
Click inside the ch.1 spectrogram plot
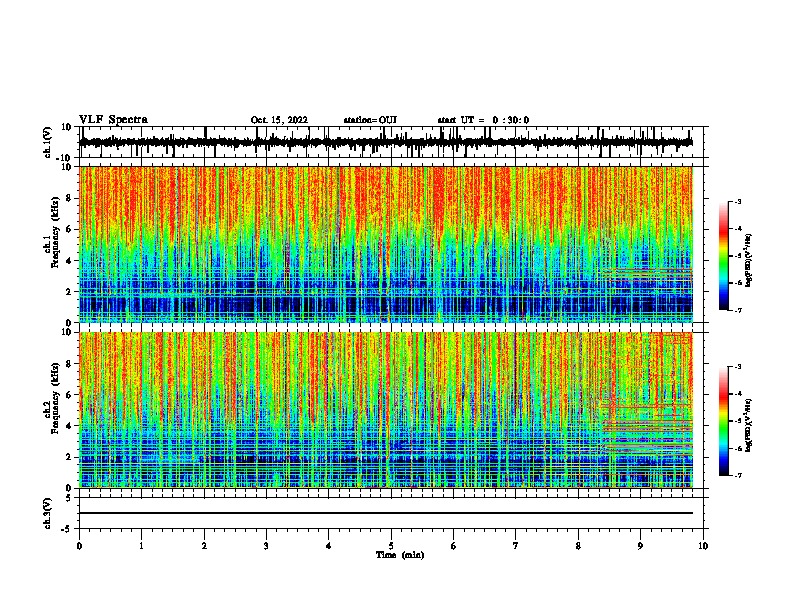point(386,244)
